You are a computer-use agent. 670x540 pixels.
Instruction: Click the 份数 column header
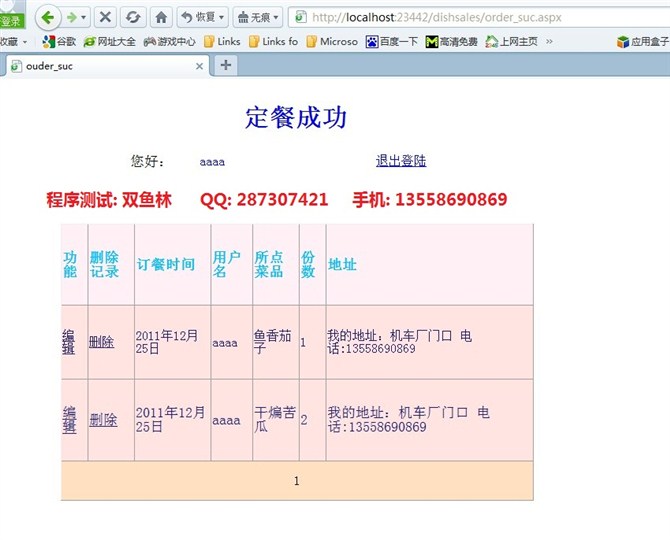click(308, 264)
